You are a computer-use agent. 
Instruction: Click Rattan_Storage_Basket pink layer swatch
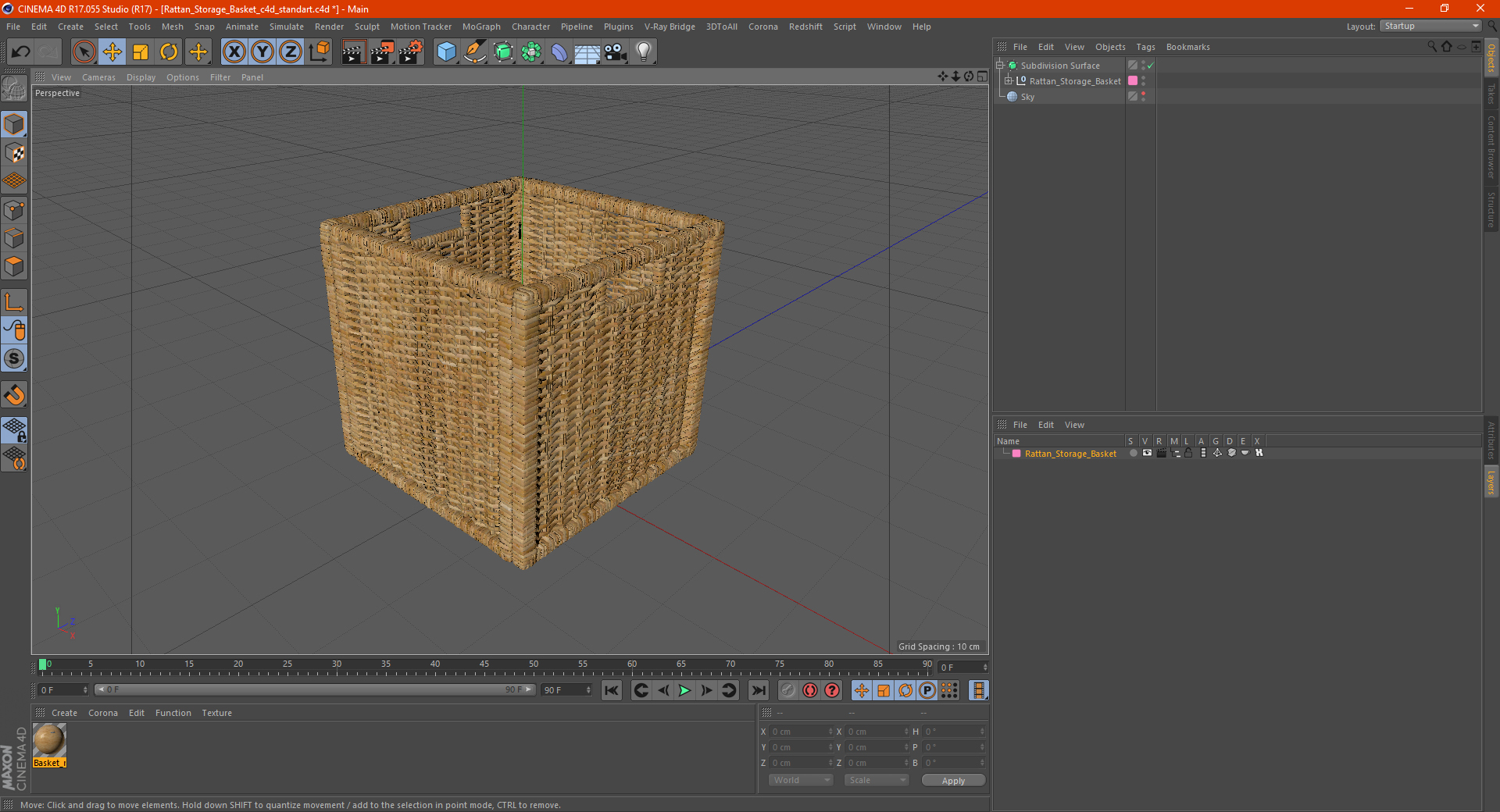pos(1132,81)
